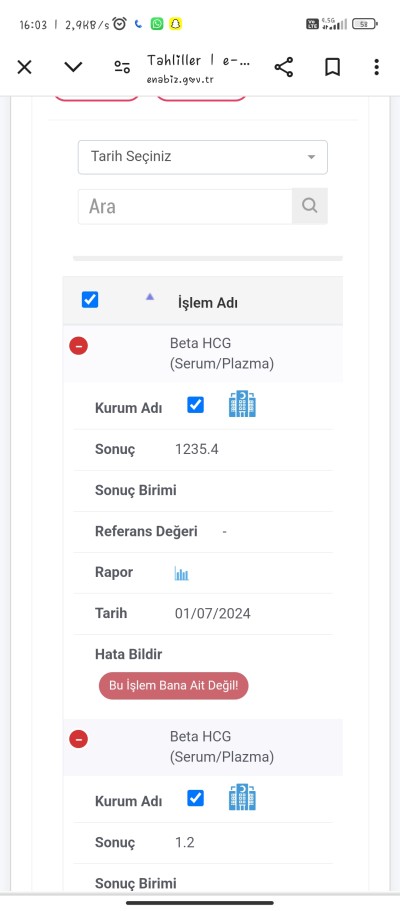Collapse the second Beta HCG entry

coord(78,740)
